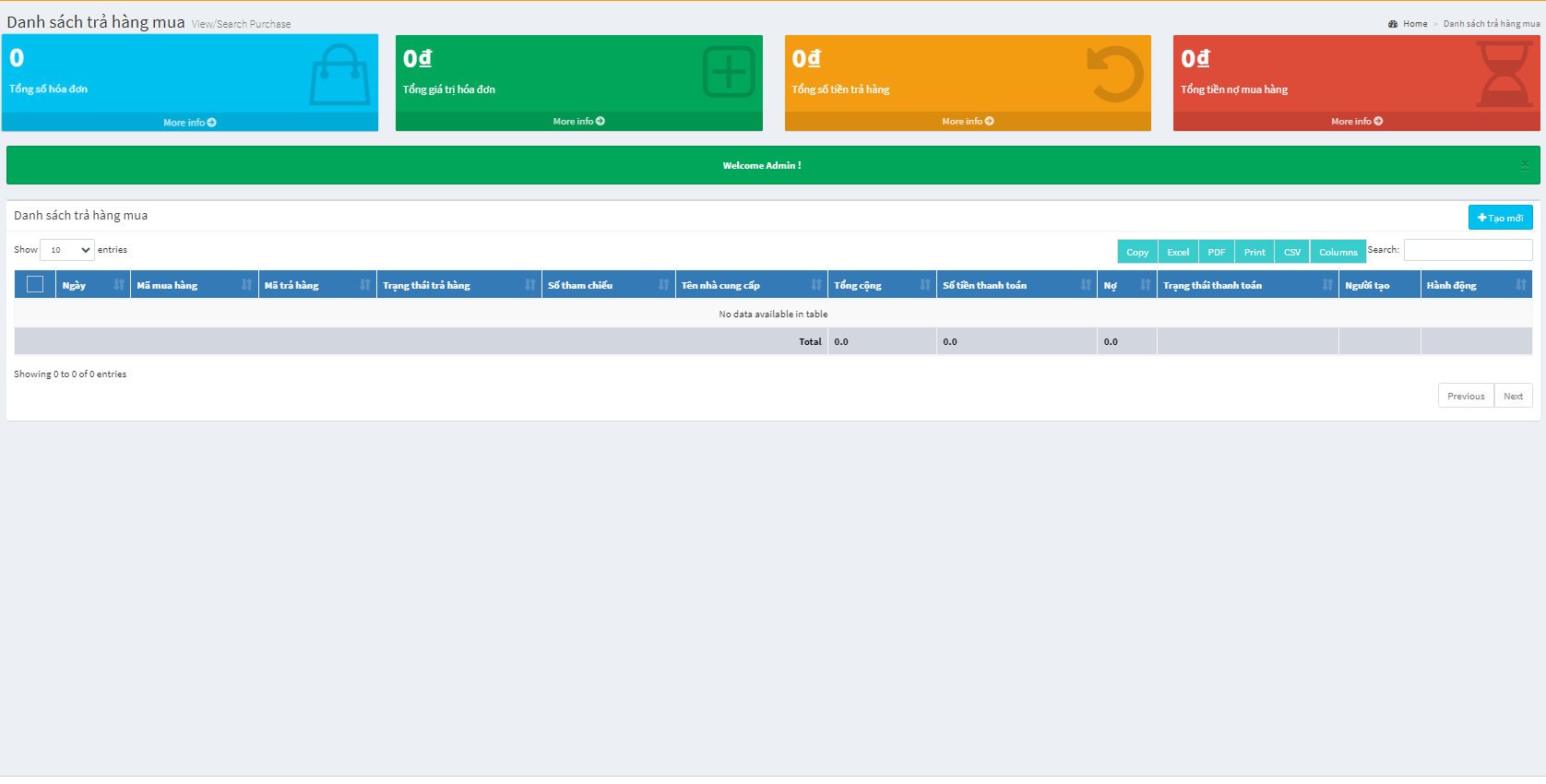
Task: Click the plus-square icon on the green card
Action: click(x=729, y=72)
